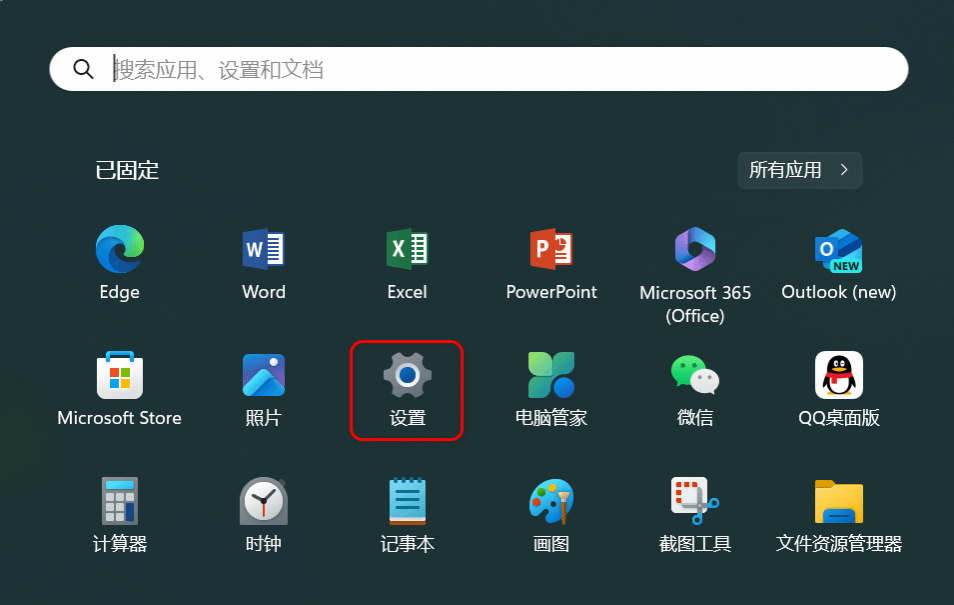The height and width of the screenshot is (605, 954).
Task: Launch the 电脑管家 app icon
Action: click(x=551, y=375)
